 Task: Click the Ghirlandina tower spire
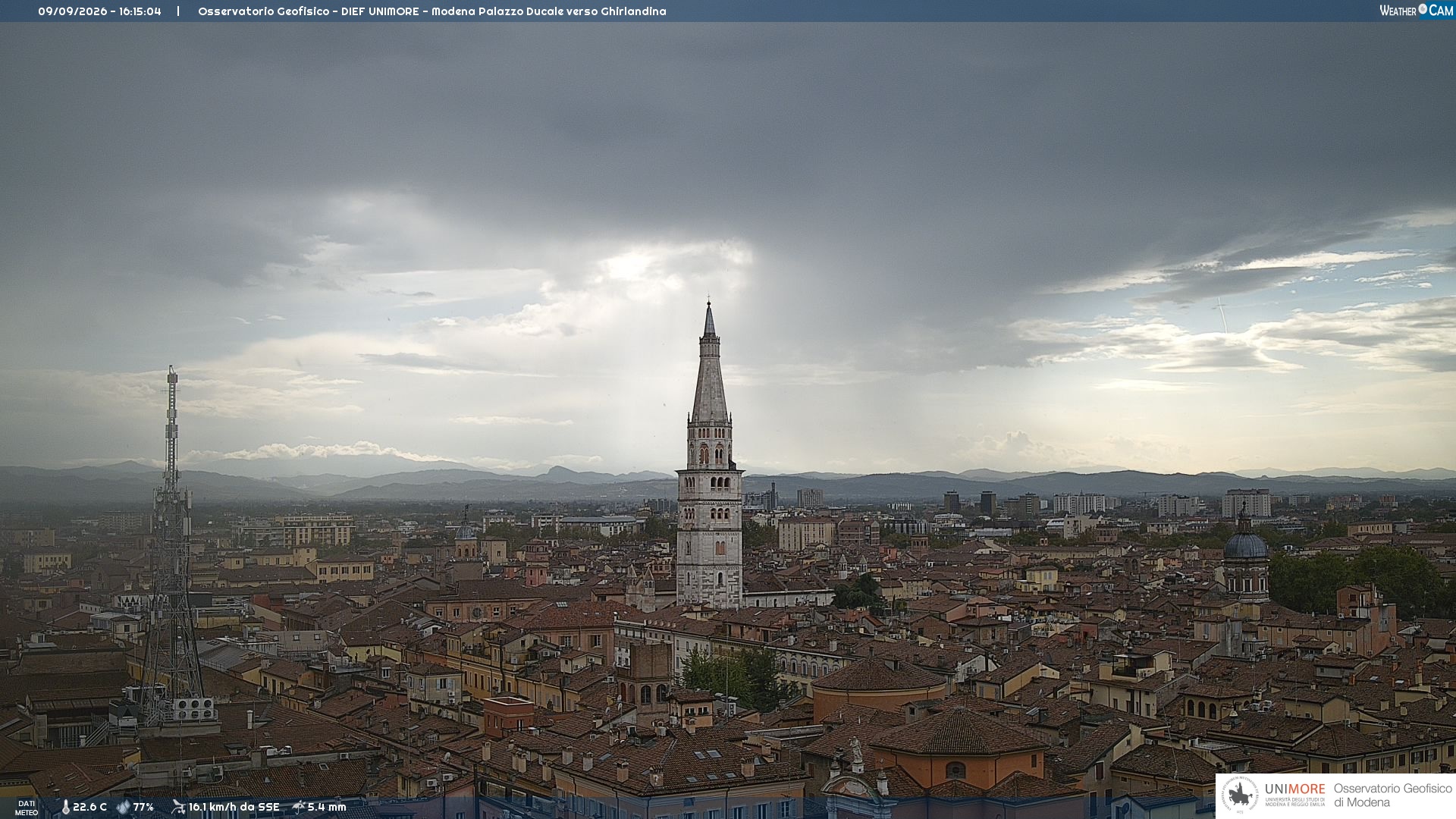pyautogui.click(x=710, y=362)
